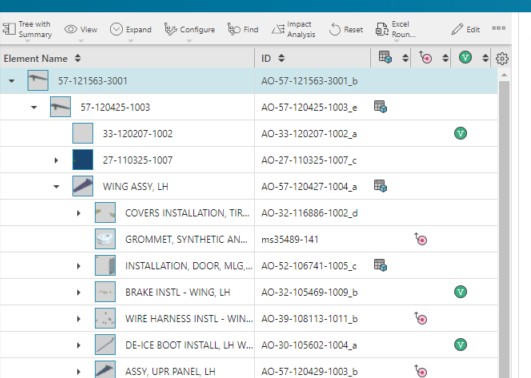Collapse the WING ASSY, LH node
Image resolution: width=531 pixels, height=378 pixels.
point(56,187)
